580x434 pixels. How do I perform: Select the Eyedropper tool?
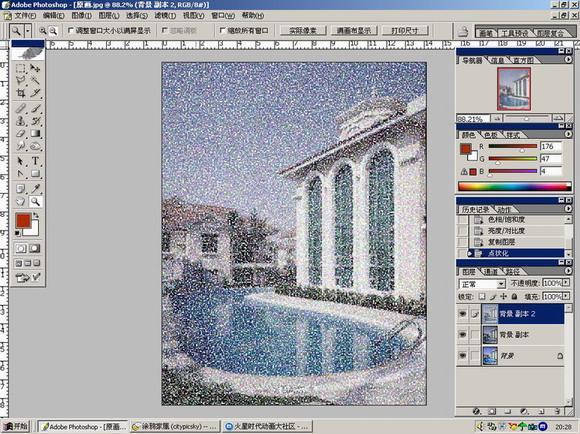[35, 189]
